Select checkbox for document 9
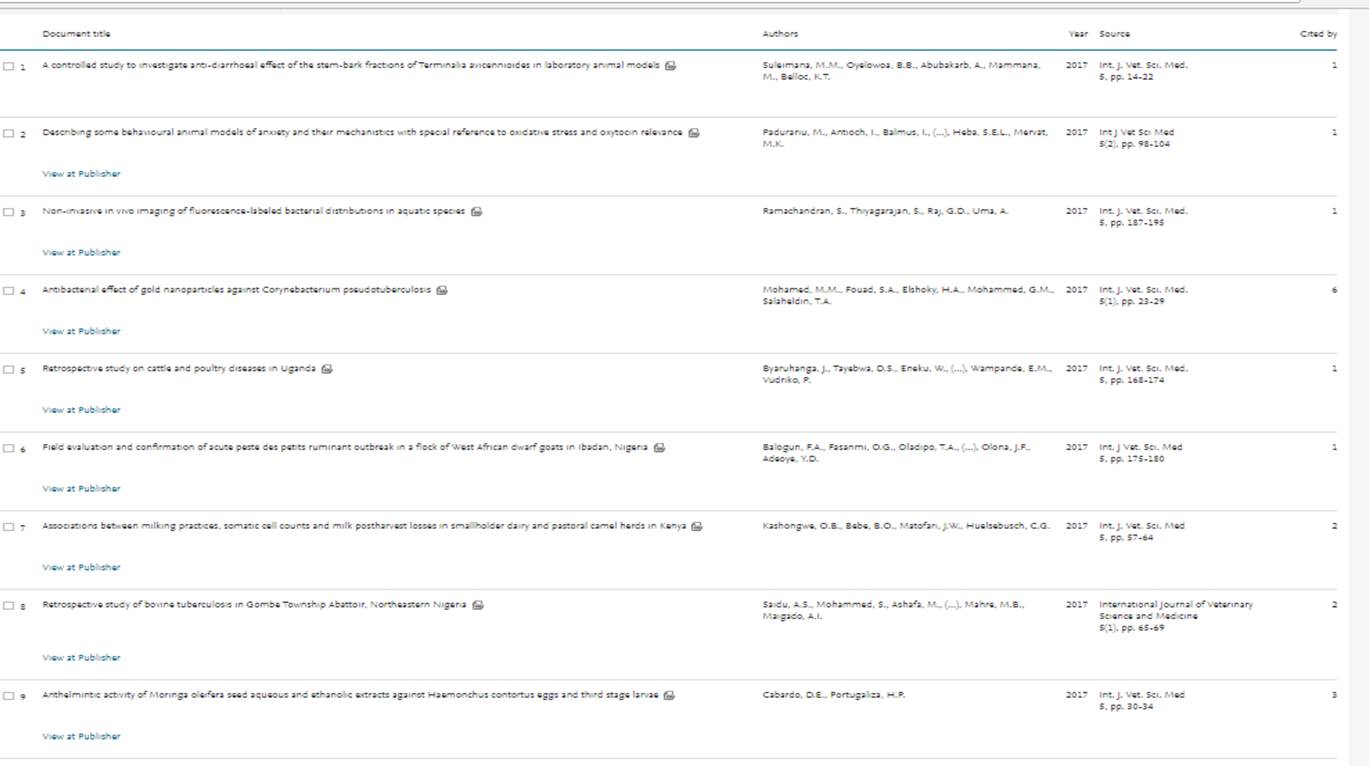This screenshot has width=1369, height=766. pos(9,696)
